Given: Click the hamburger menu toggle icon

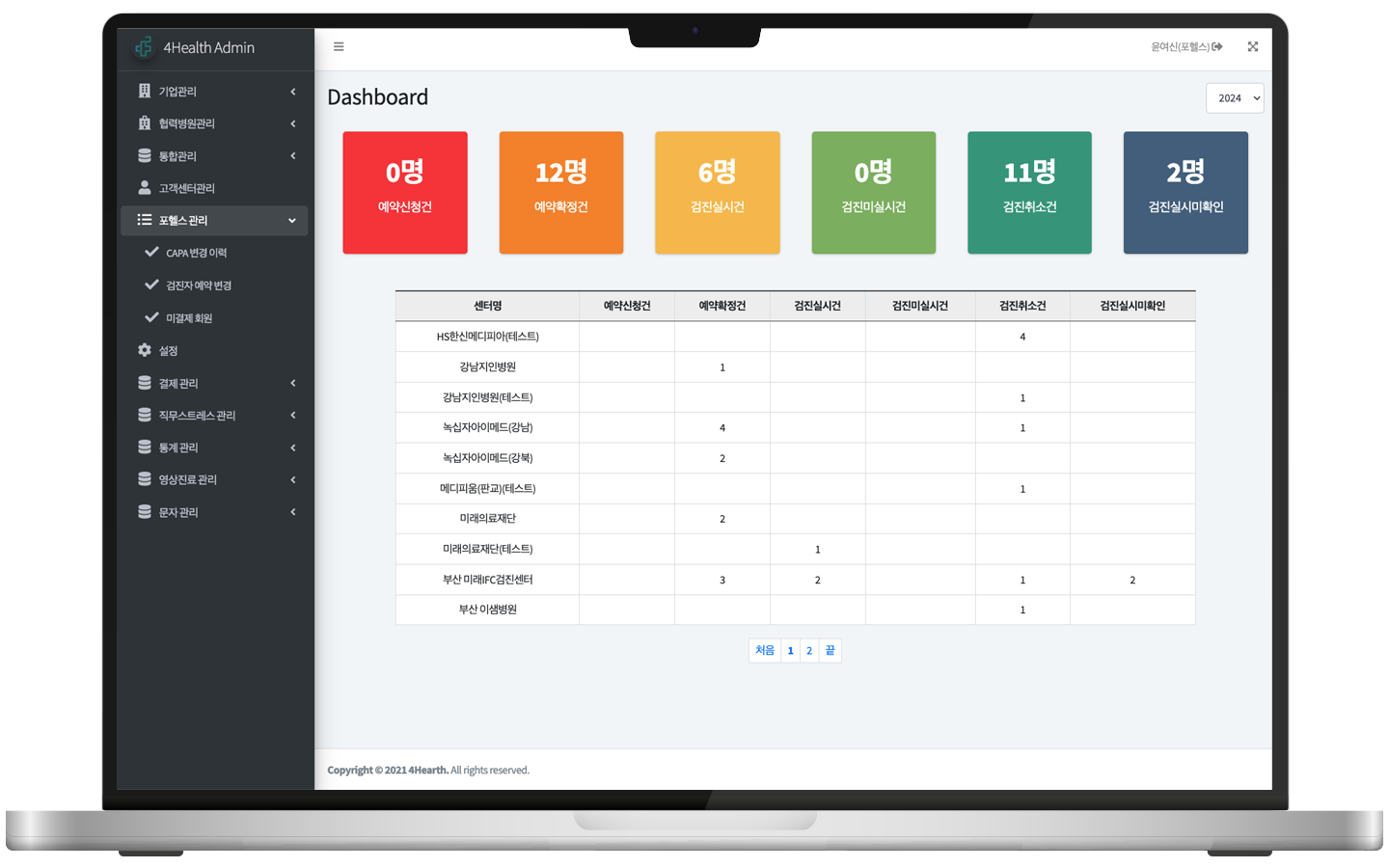Looking at the screenshot, I should click(x=339, y=46).
